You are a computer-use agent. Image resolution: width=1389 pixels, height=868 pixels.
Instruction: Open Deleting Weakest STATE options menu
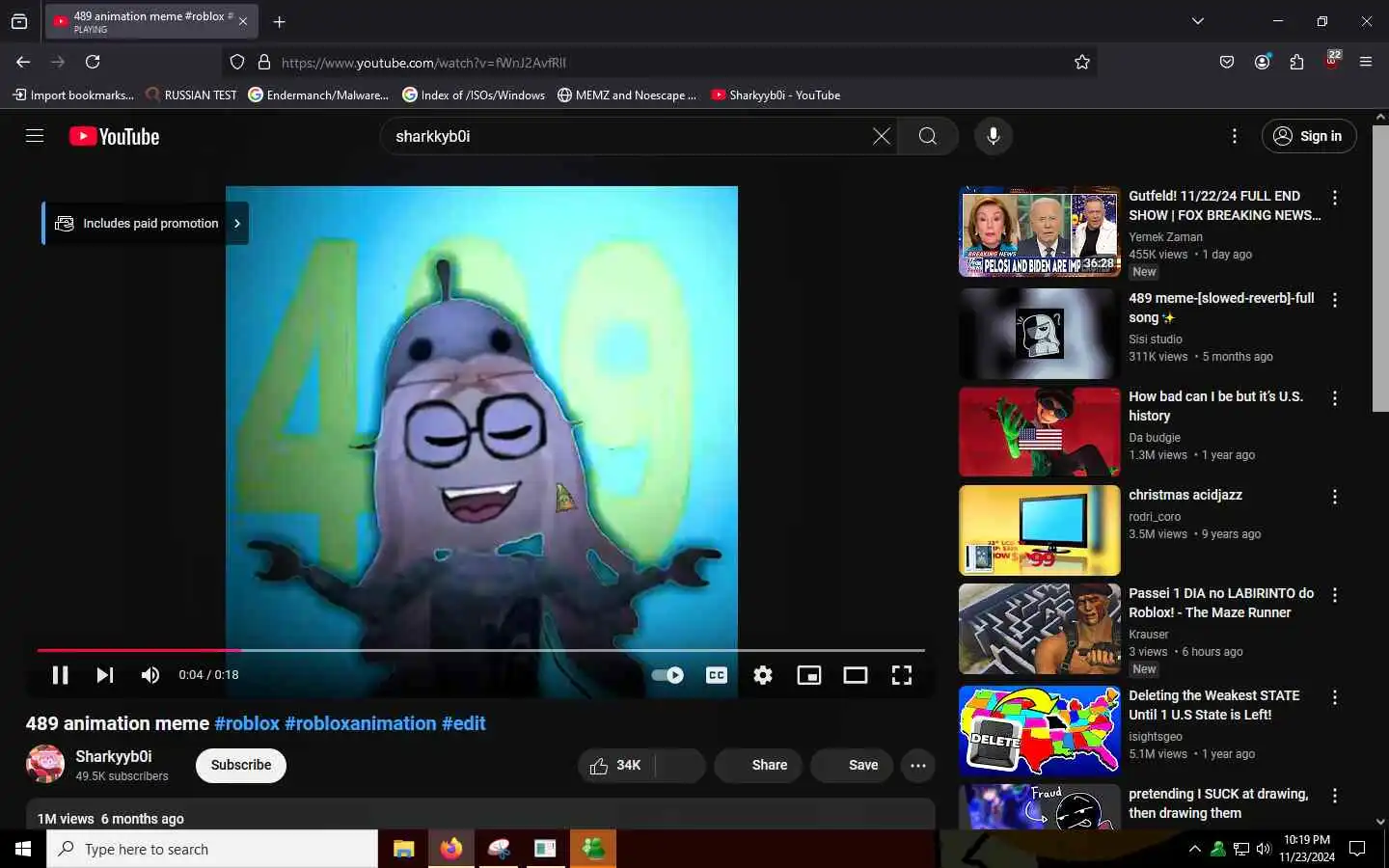pyautogui.click(x=1335, y=697)
